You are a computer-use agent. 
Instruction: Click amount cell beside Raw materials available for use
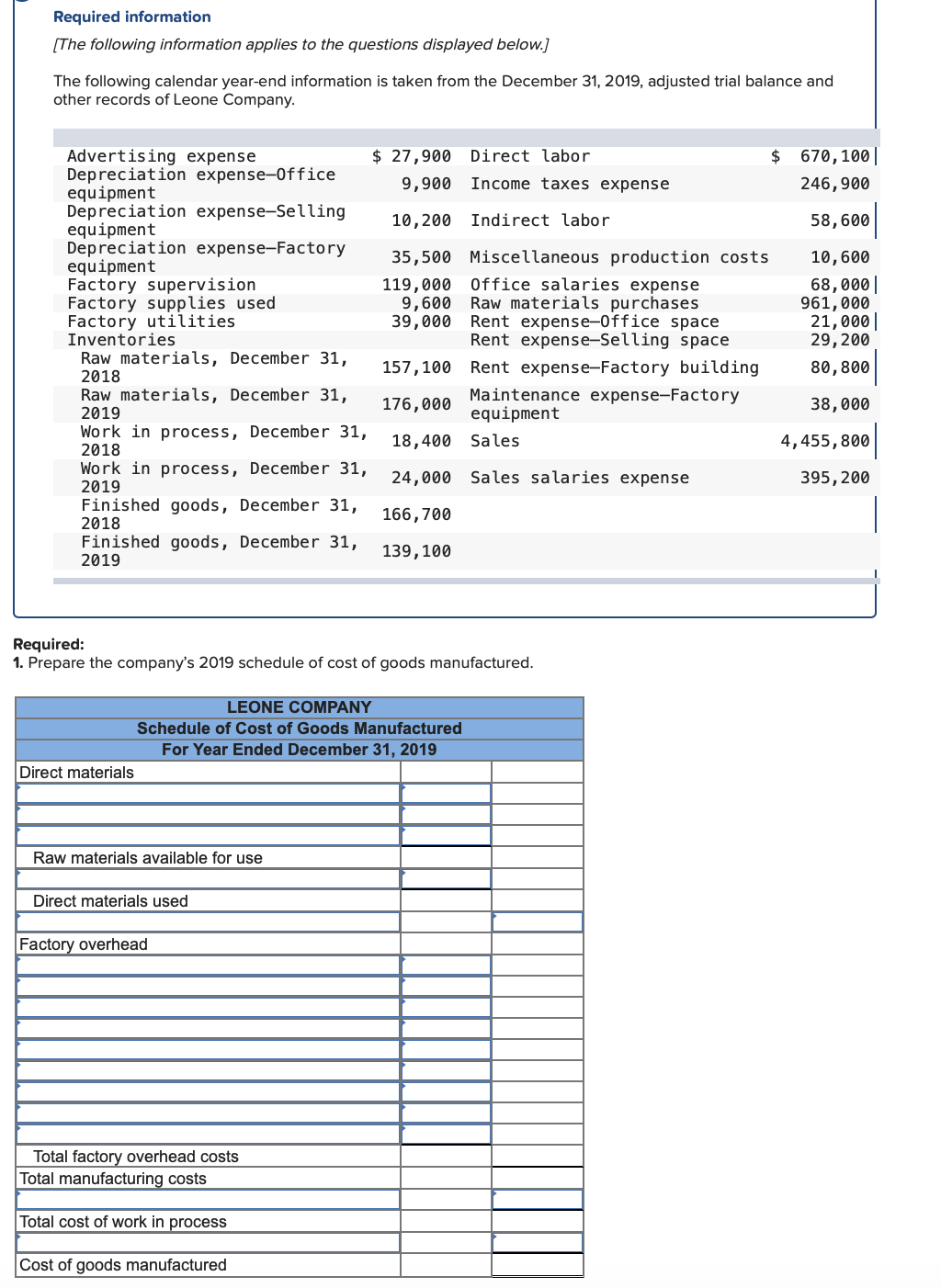click(x=446, y=857)
